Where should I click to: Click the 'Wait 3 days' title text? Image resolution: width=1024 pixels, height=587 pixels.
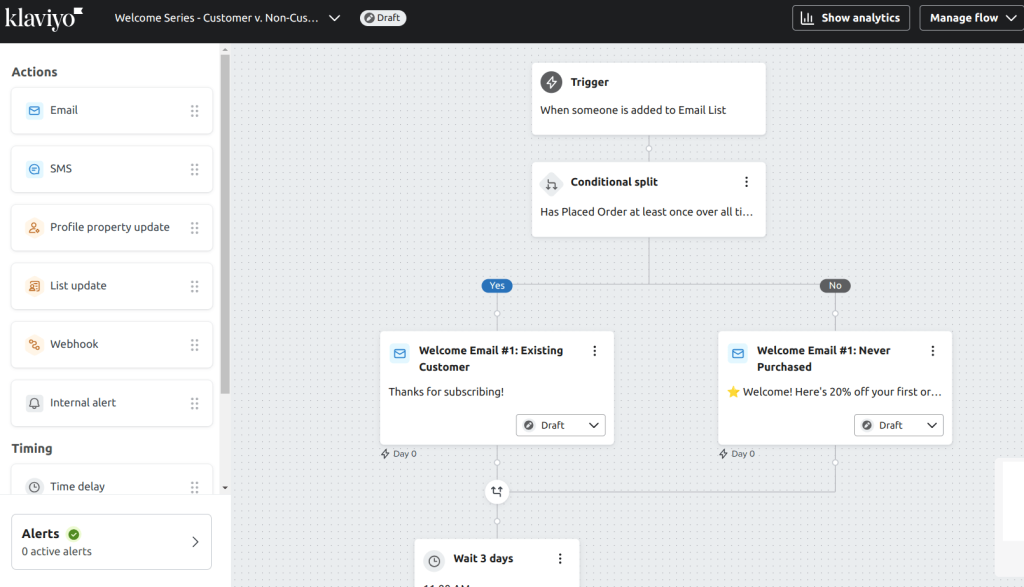(x=483, y=559)
